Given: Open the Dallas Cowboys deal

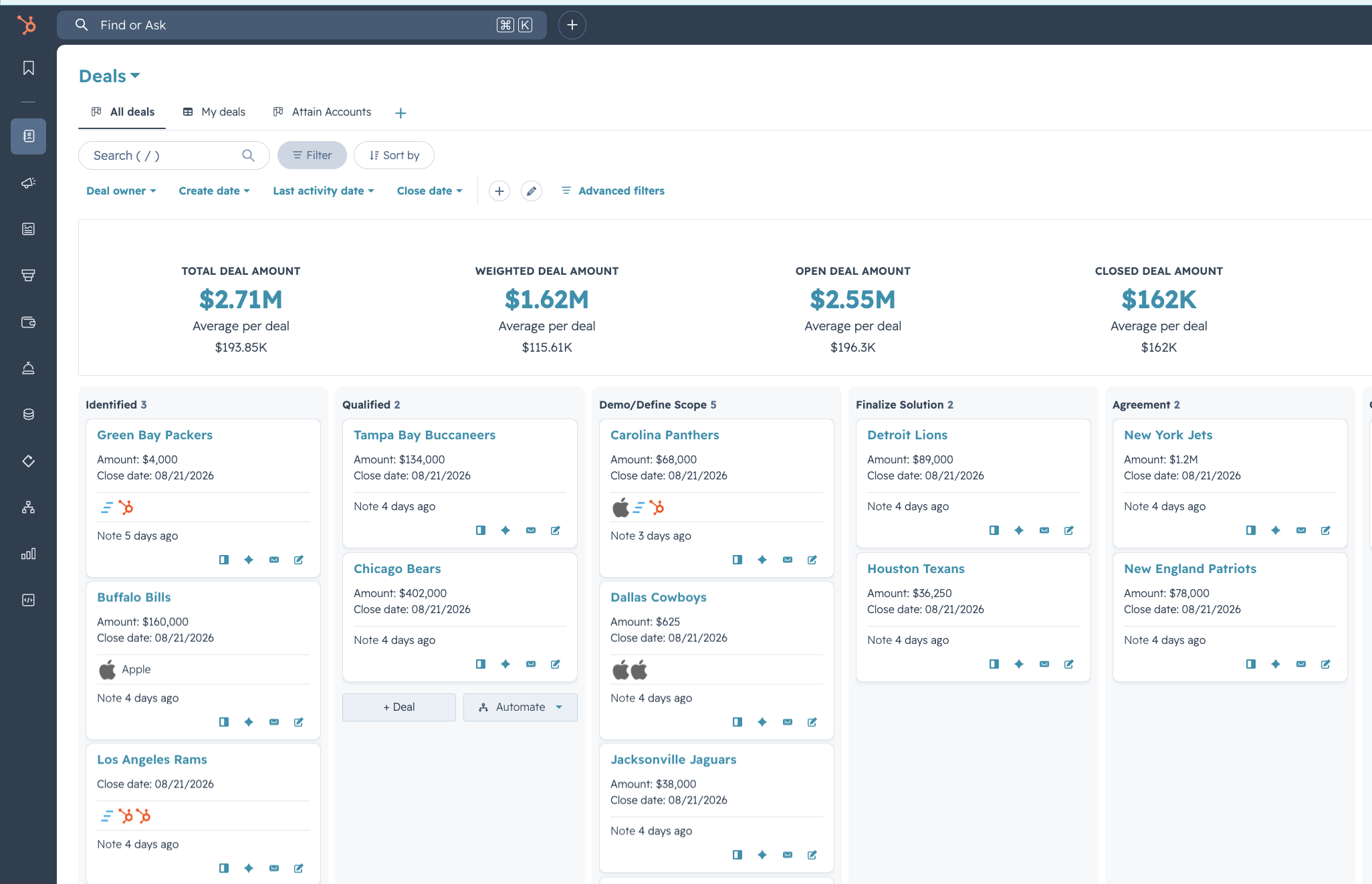Looking at the screenshot, I should click(x=659, y=598).
